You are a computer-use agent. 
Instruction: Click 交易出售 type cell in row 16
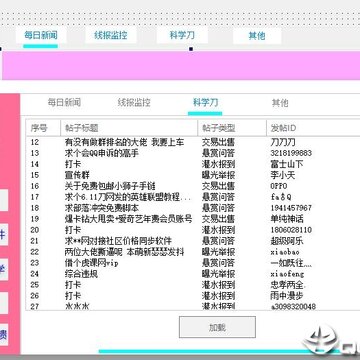218,186
